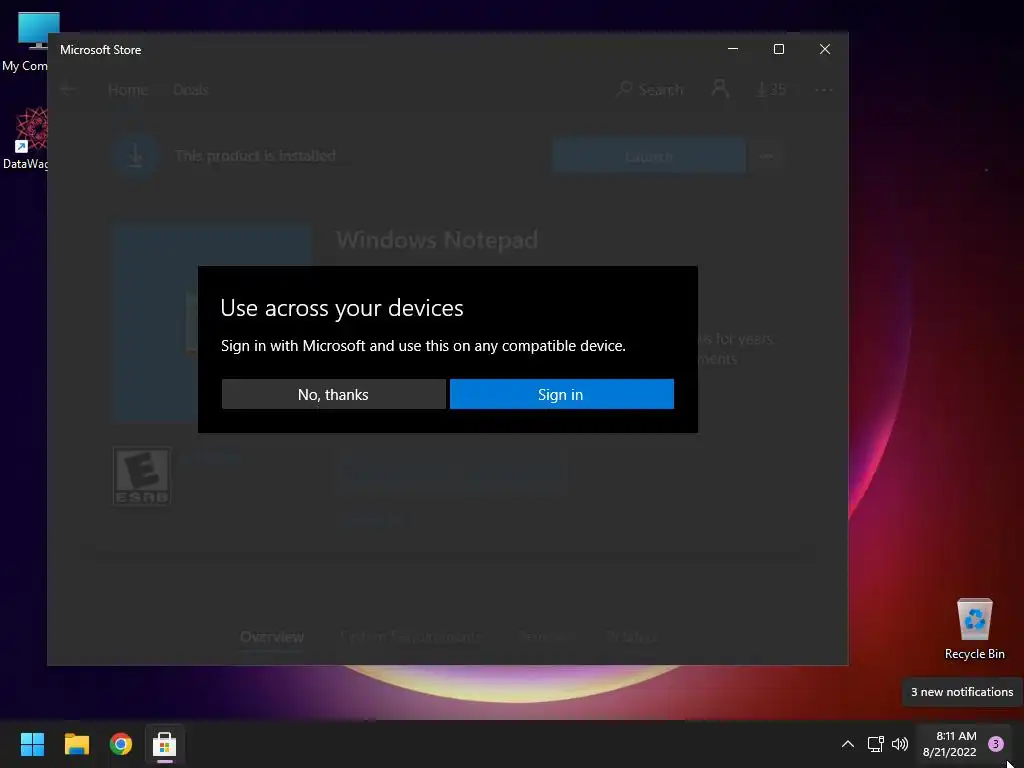The image size is (1024, 768).
Task: Open clock showing 8:11 AM
Action: (950, 744)
